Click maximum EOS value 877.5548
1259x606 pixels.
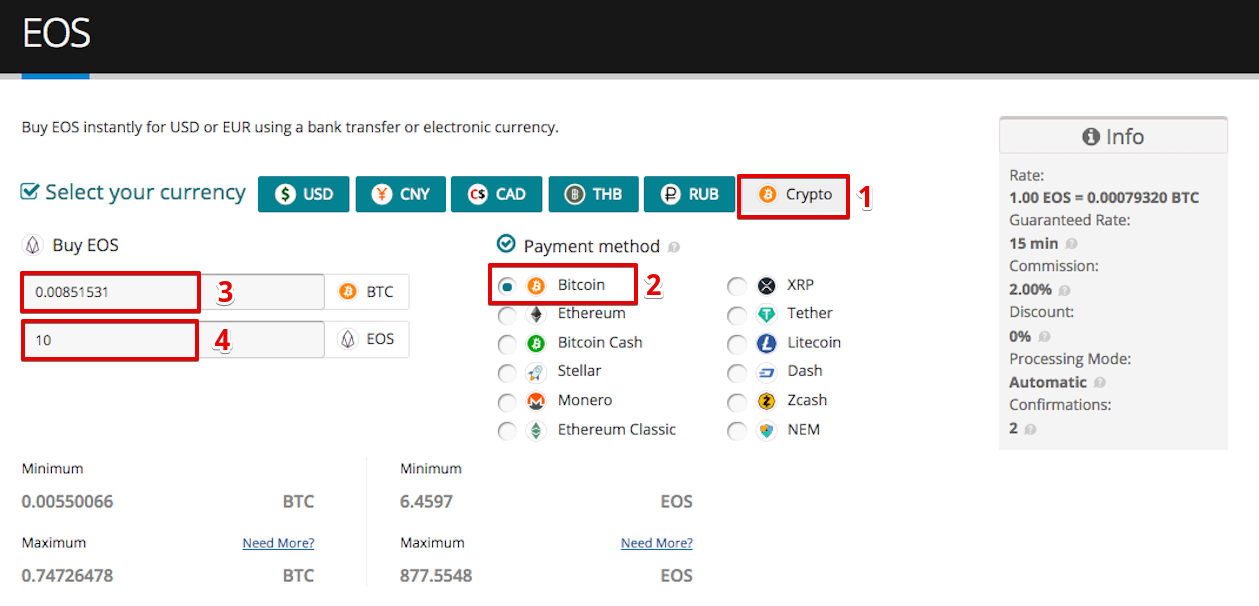[436, 575]
